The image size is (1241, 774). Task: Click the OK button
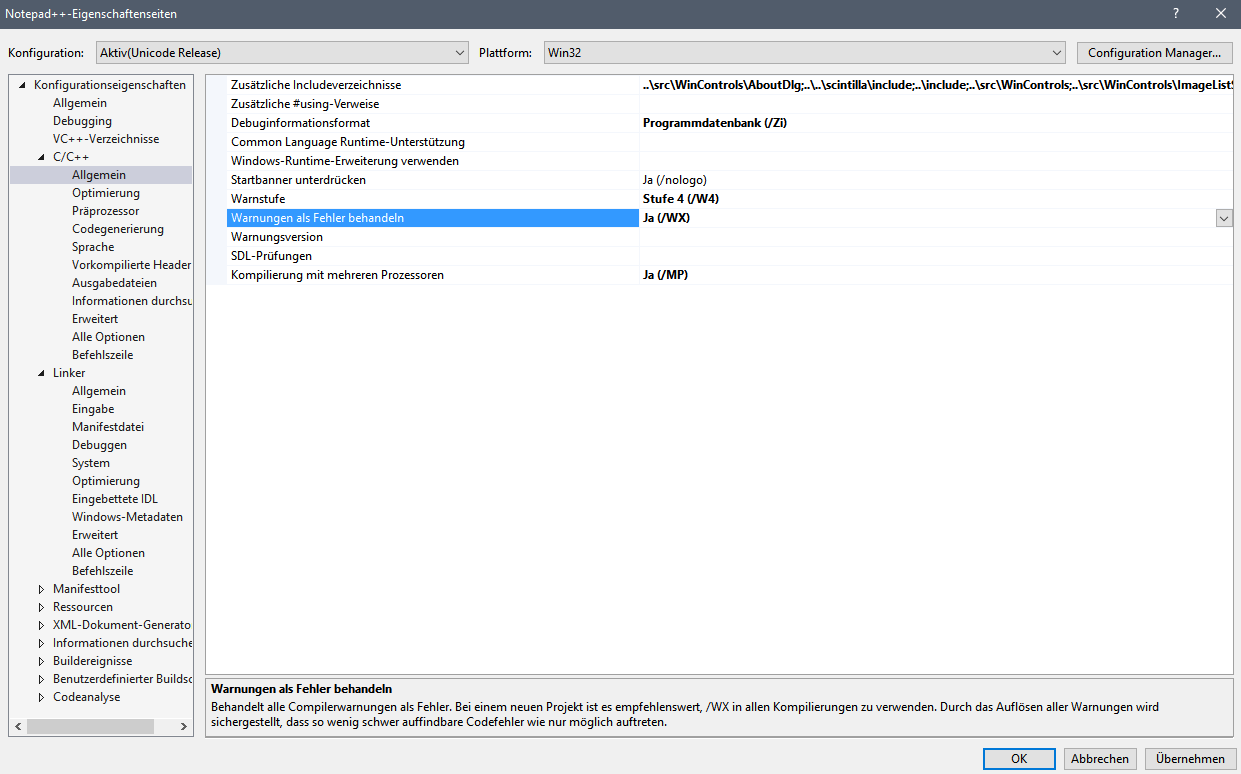click(x=1019, y=759)
